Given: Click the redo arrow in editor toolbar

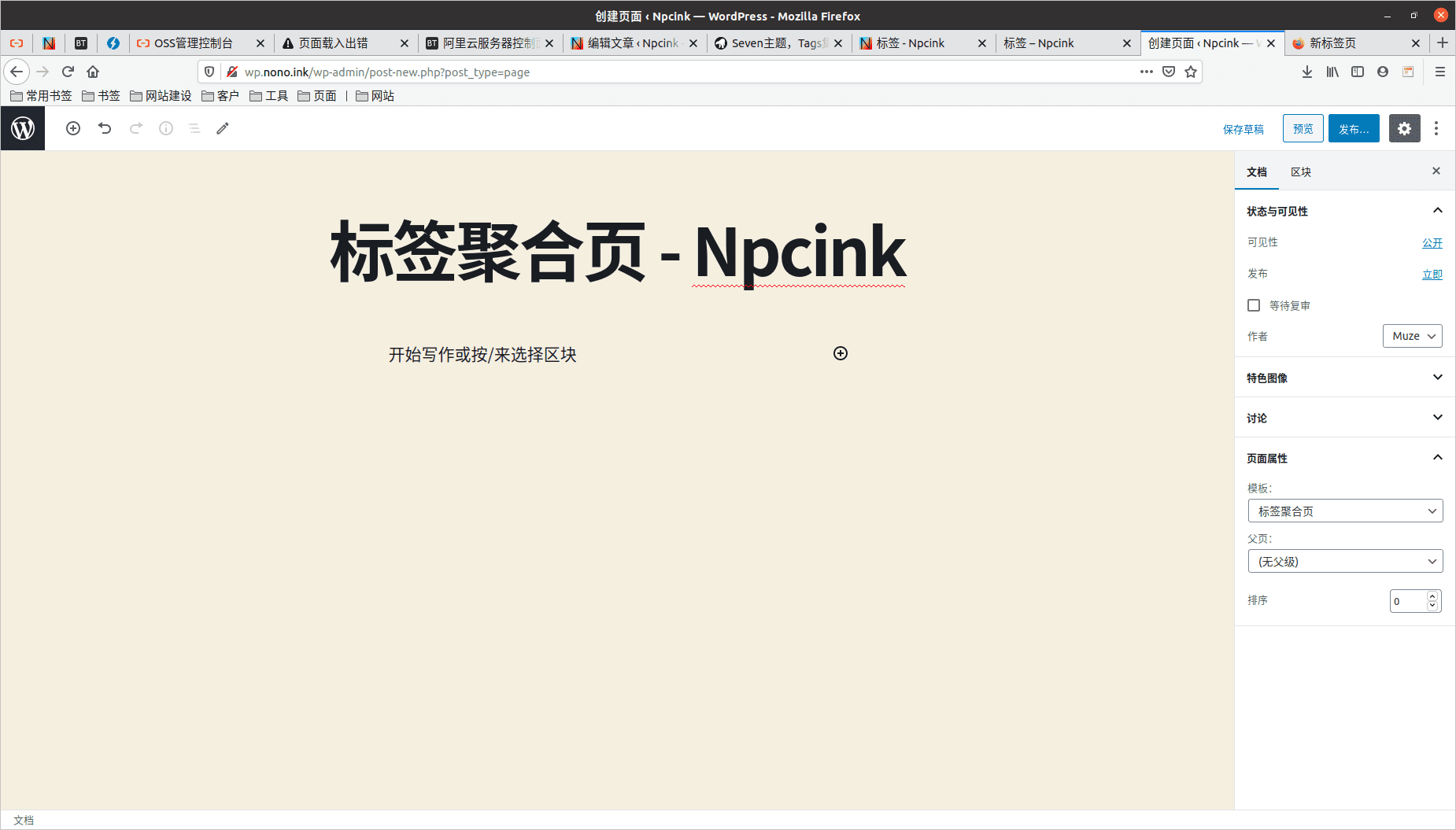Looking at the screenshot, I should click(x=135, y=128).
